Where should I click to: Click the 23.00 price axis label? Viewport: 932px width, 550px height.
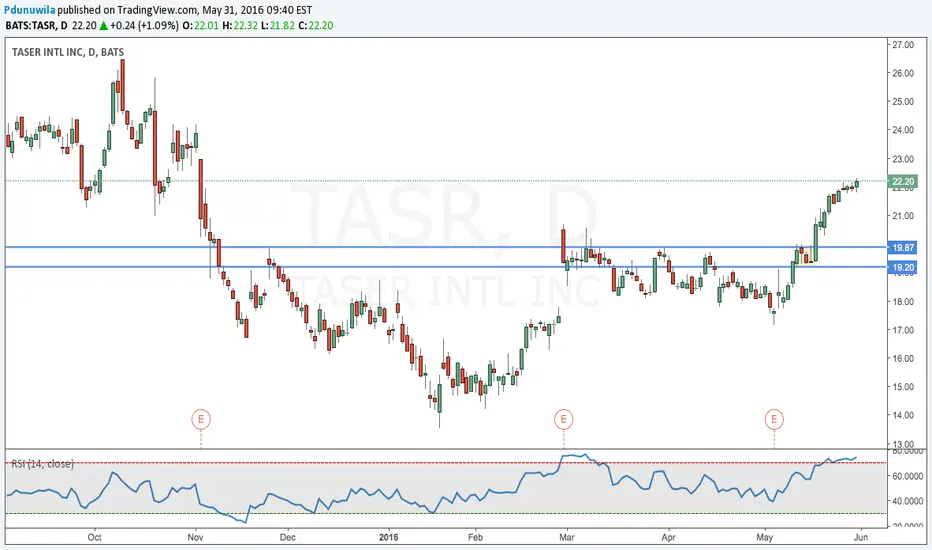click(903, 159)
